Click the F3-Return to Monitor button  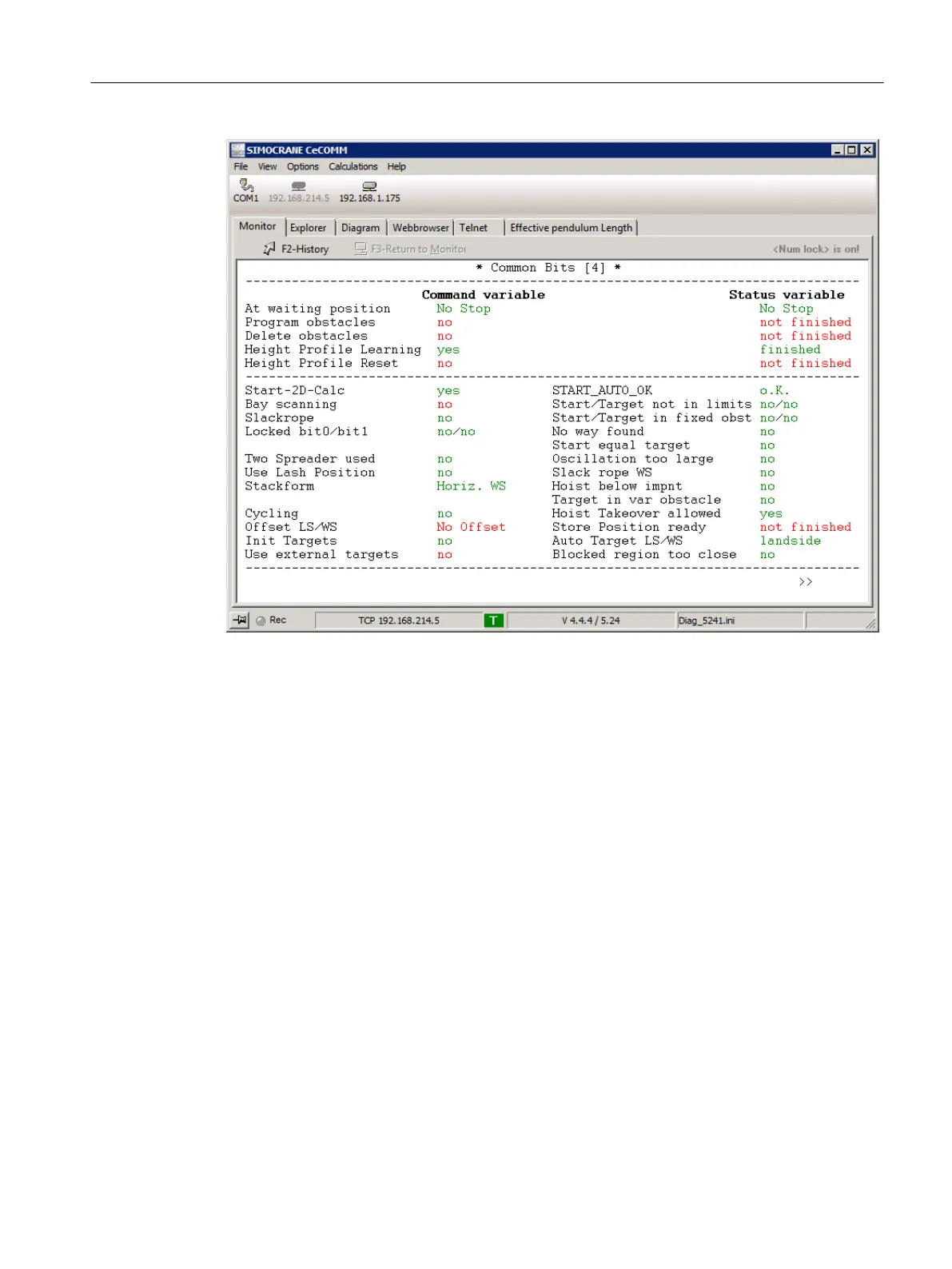point(410,249)
